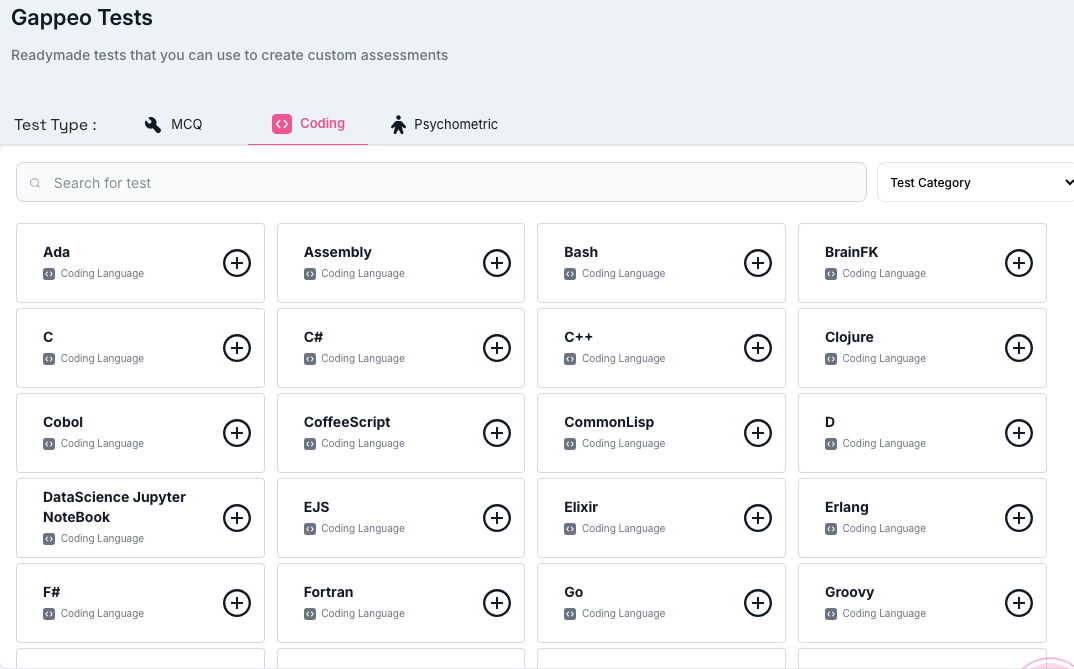Click the C++ test title
1074x669 pixels.
578,337
